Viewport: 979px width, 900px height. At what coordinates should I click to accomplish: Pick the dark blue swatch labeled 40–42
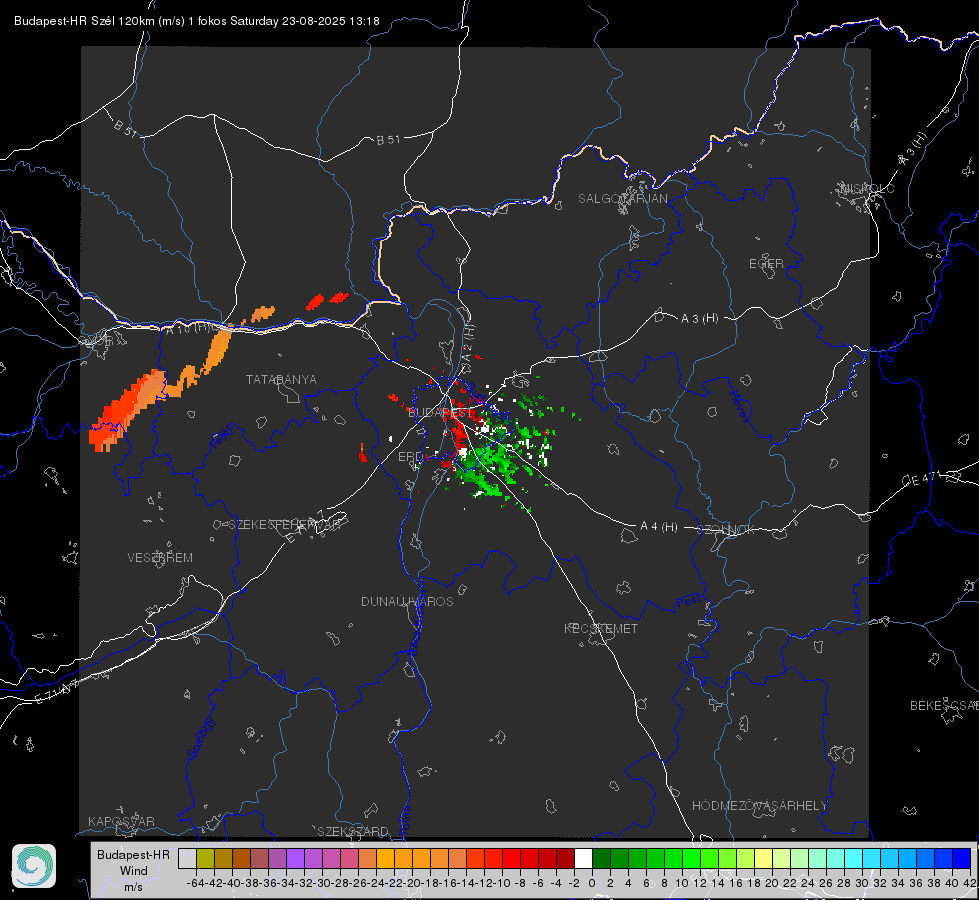point(962,858)
